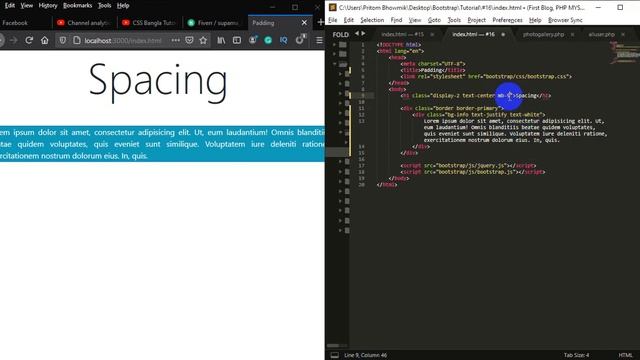Open the Firefox account icon

[x=253, y=40]
